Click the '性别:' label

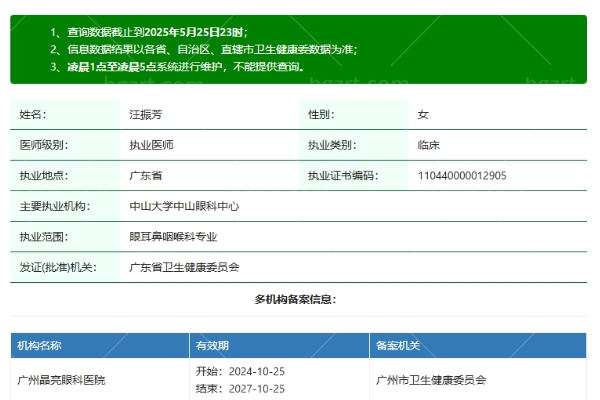click(x=321, y=114)
